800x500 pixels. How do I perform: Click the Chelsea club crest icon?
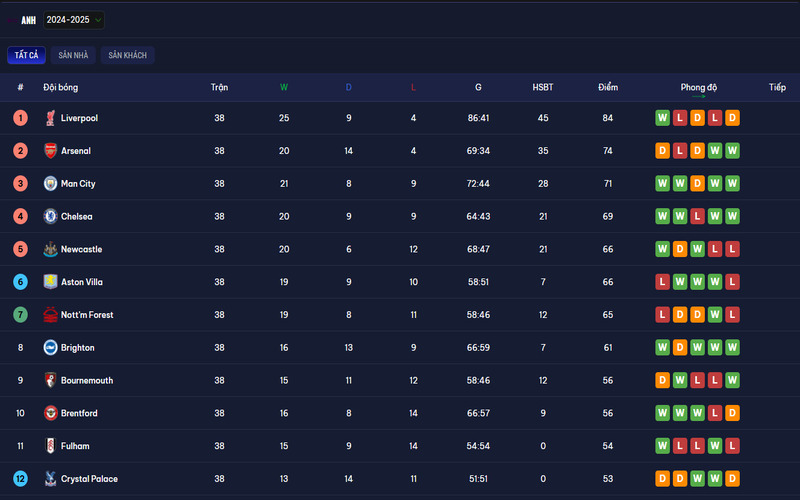(x=50, y=216)
